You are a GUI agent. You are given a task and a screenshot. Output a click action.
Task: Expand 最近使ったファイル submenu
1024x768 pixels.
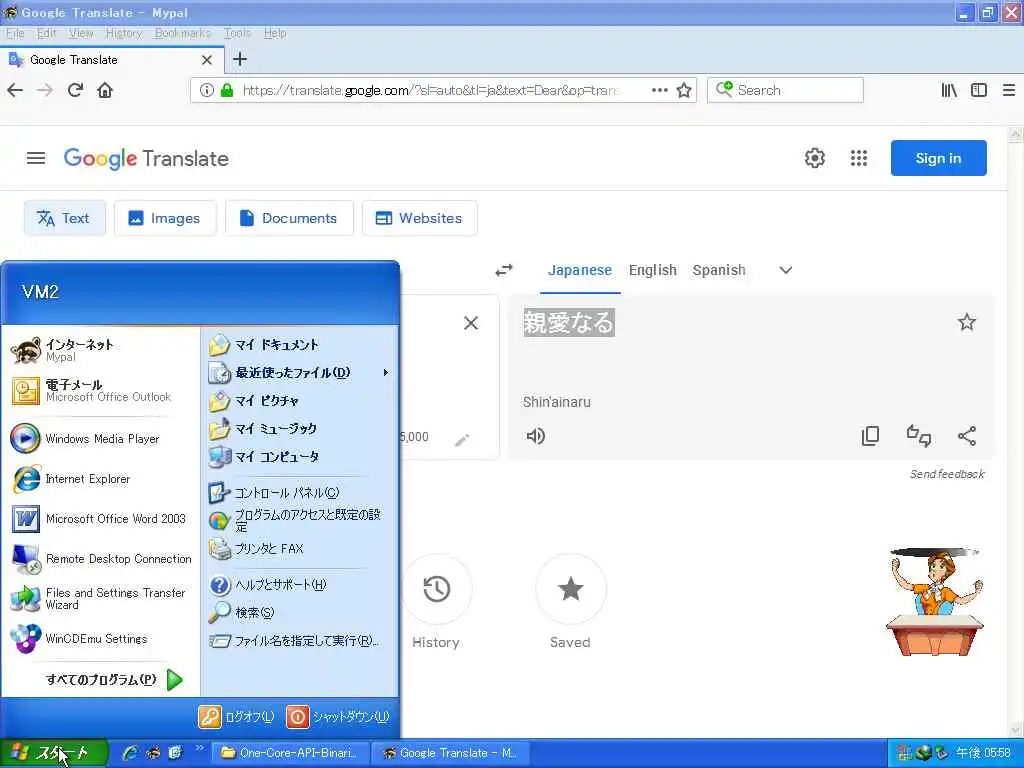[299, 372]
